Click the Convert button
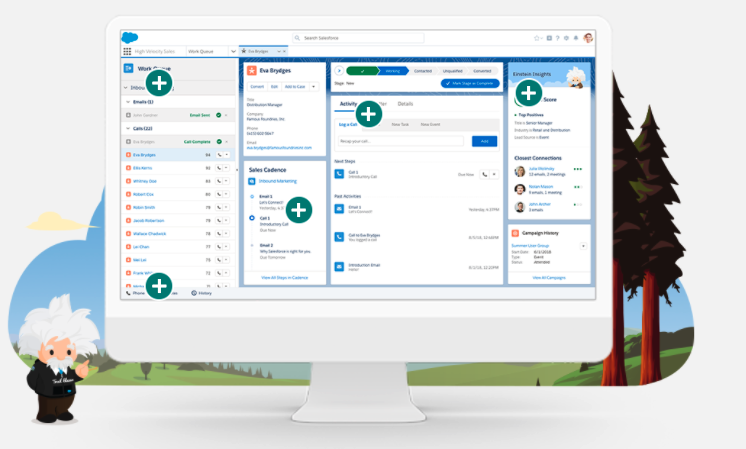This screenshot has height=449, width=746. coord(257,87)
